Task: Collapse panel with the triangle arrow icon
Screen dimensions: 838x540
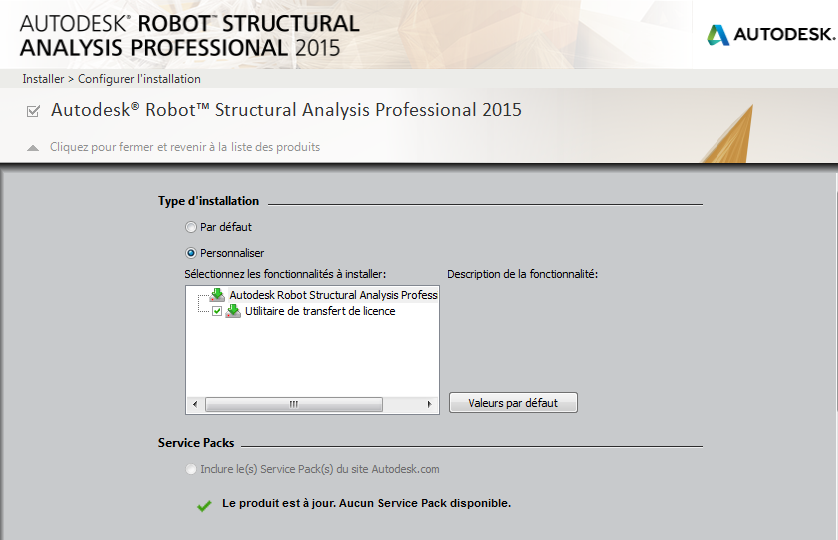Action: pos(33,148)
